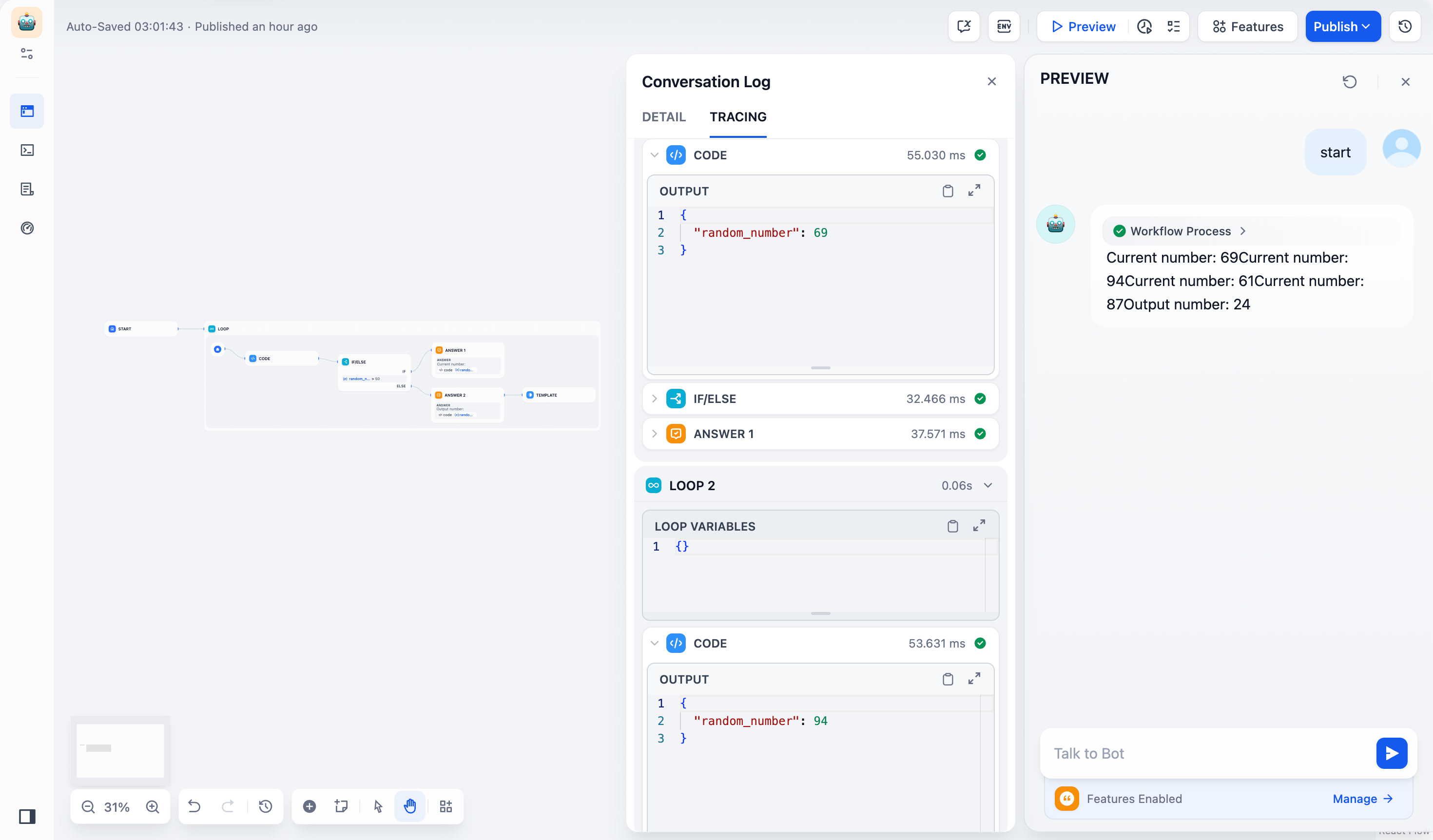Click the Features button

(x=1248, y=27)
